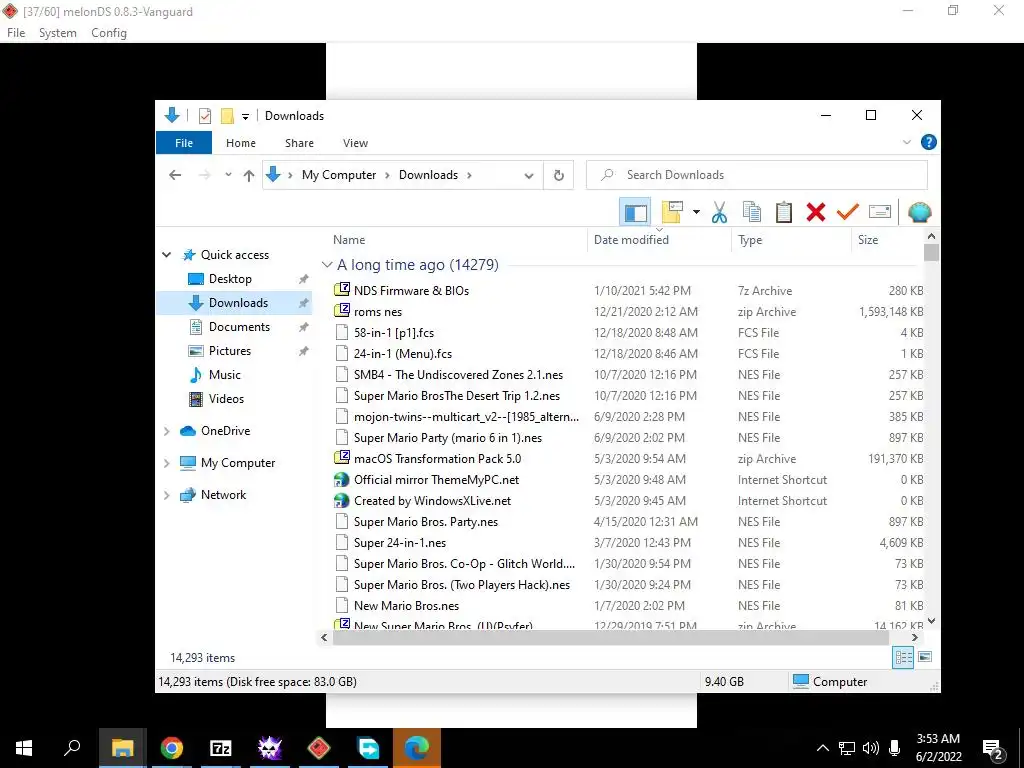This screenshot has width=1024, height=768.
Task: Open Google Chrome from the taskbar
Action: 172,748
